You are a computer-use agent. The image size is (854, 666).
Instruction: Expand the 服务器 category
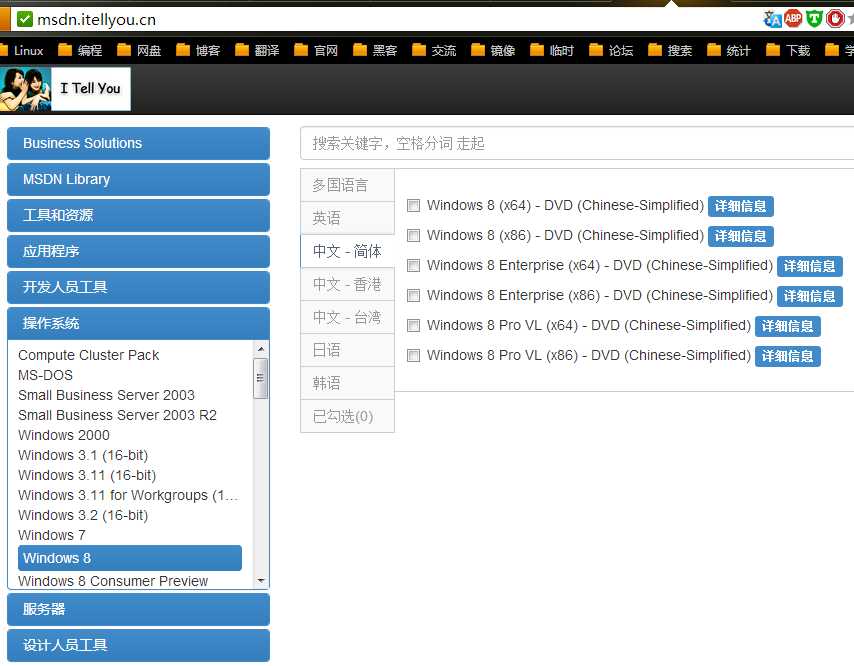(x=138, y=609)
